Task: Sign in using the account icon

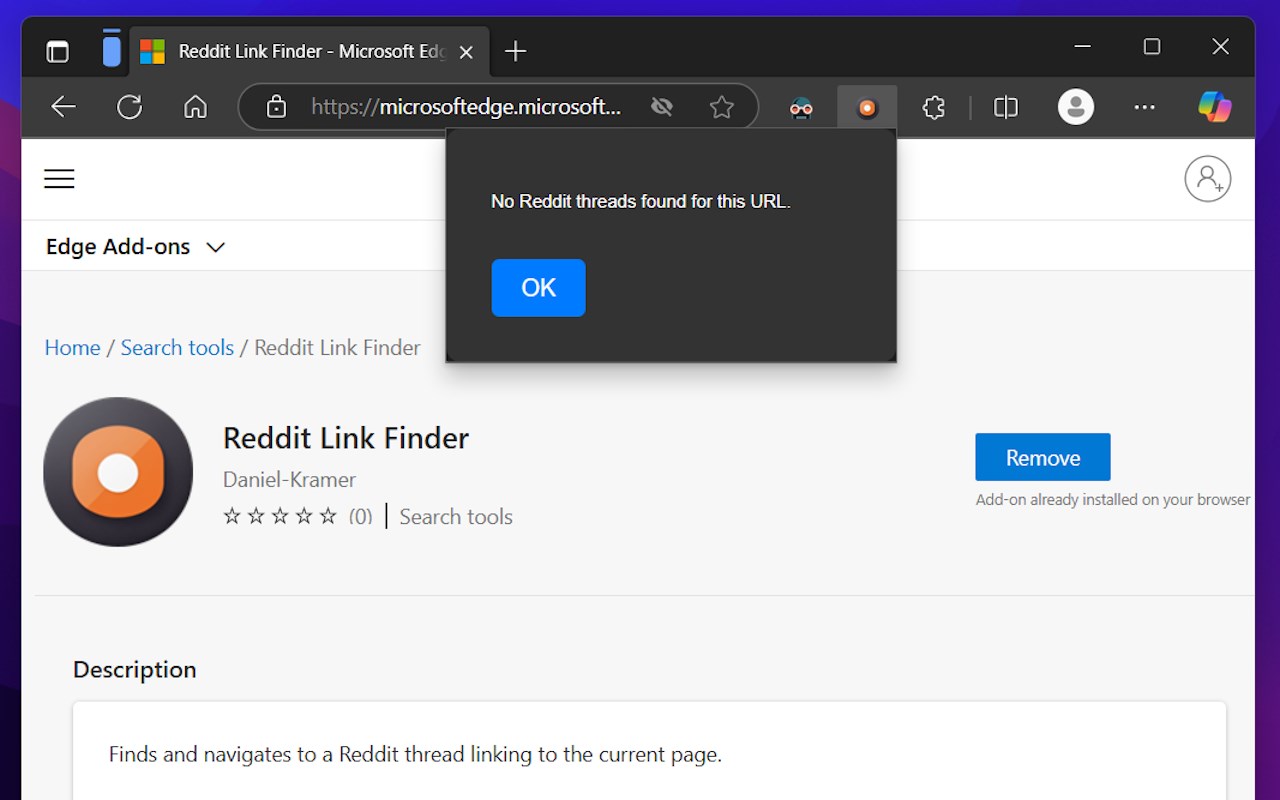Action: [1207, 179]
